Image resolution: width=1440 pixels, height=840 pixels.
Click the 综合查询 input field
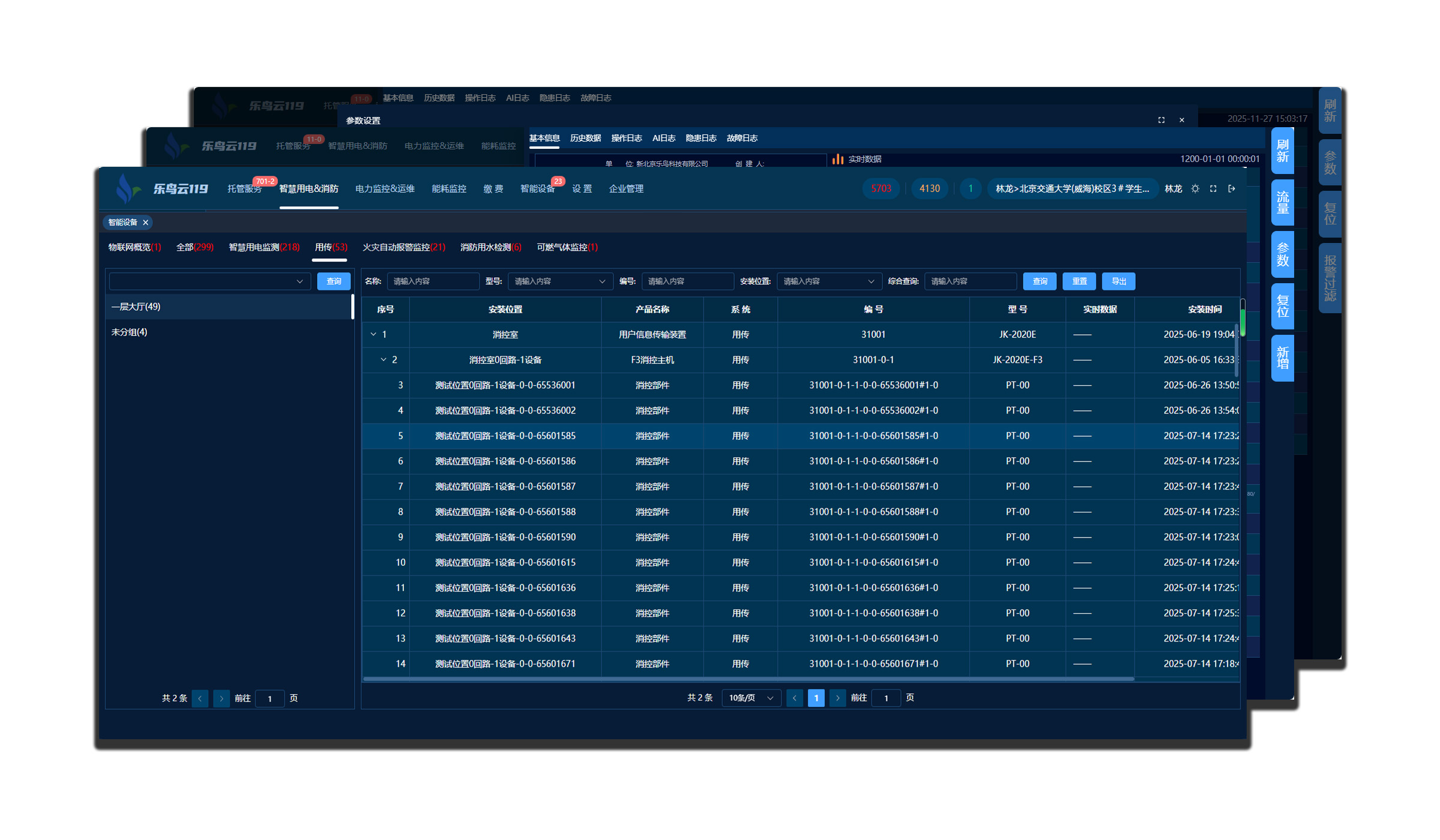[970, 281]
